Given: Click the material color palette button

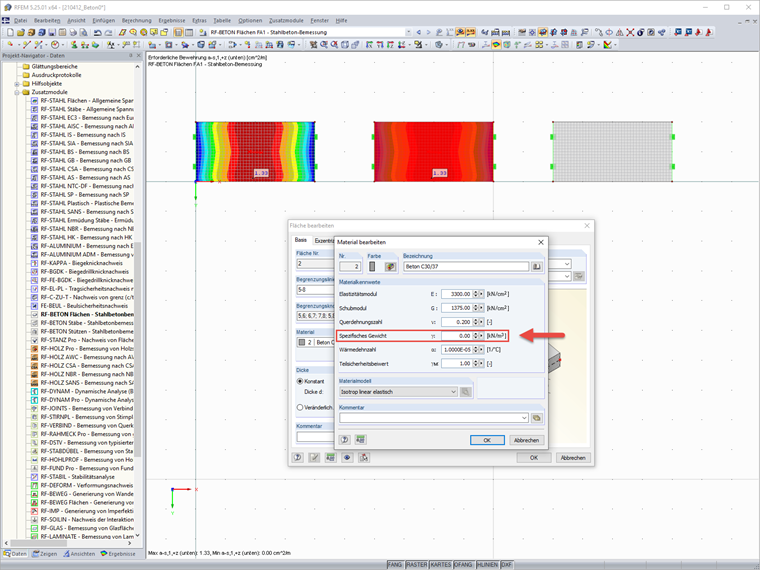Looking at the screenshot, I should click(390, 267).
